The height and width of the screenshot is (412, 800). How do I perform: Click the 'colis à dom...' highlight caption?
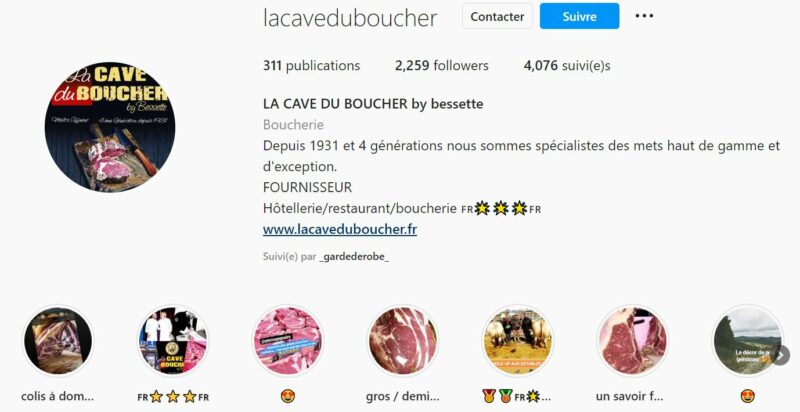pyautogui.click(x=58, y=396)
